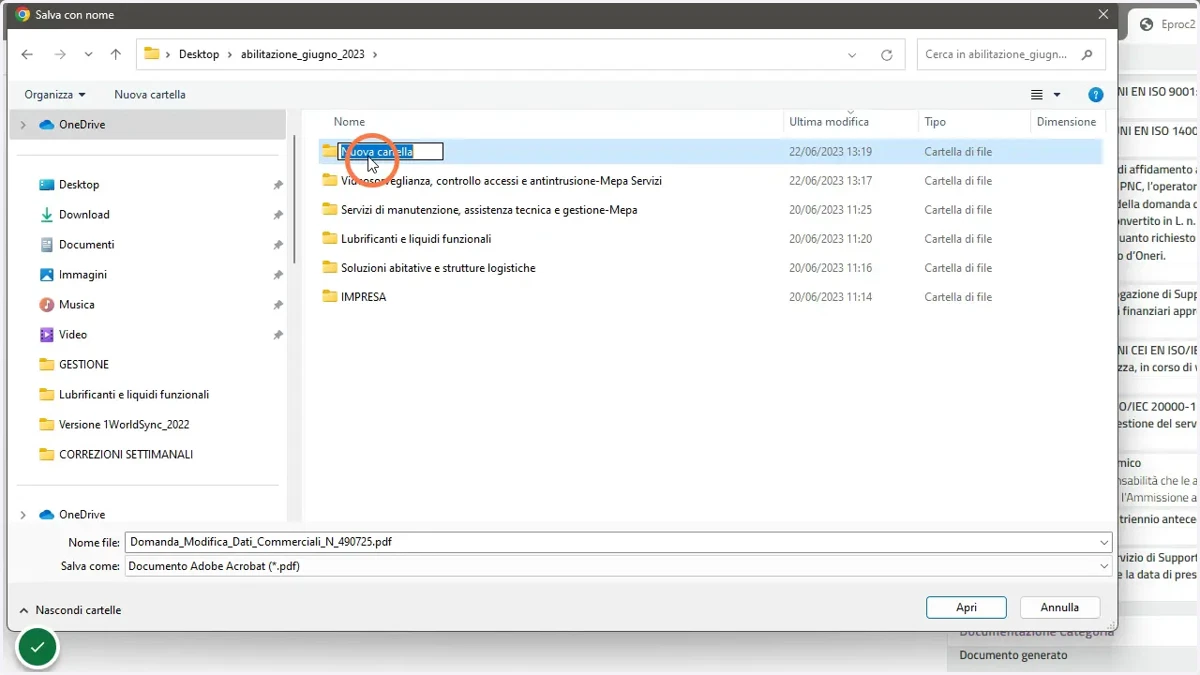Open Video in the sidebar

[72, 335]
